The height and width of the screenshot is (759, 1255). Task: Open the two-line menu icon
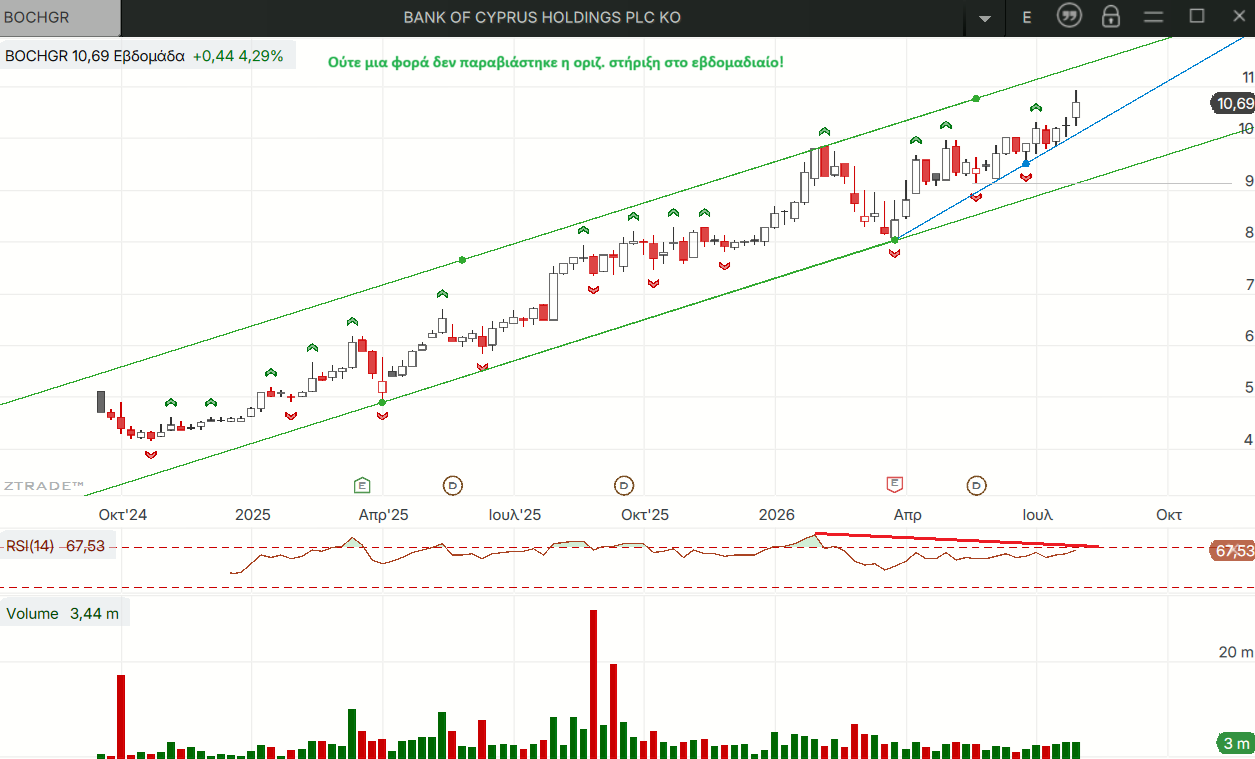tap(1154, 17)
